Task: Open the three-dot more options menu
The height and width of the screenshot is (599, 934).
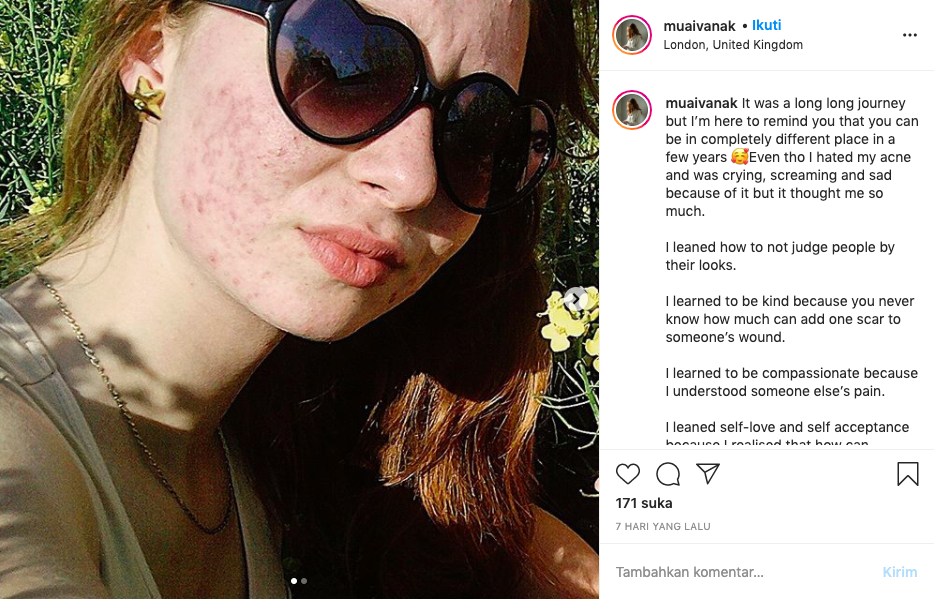Action: [909, 35]
